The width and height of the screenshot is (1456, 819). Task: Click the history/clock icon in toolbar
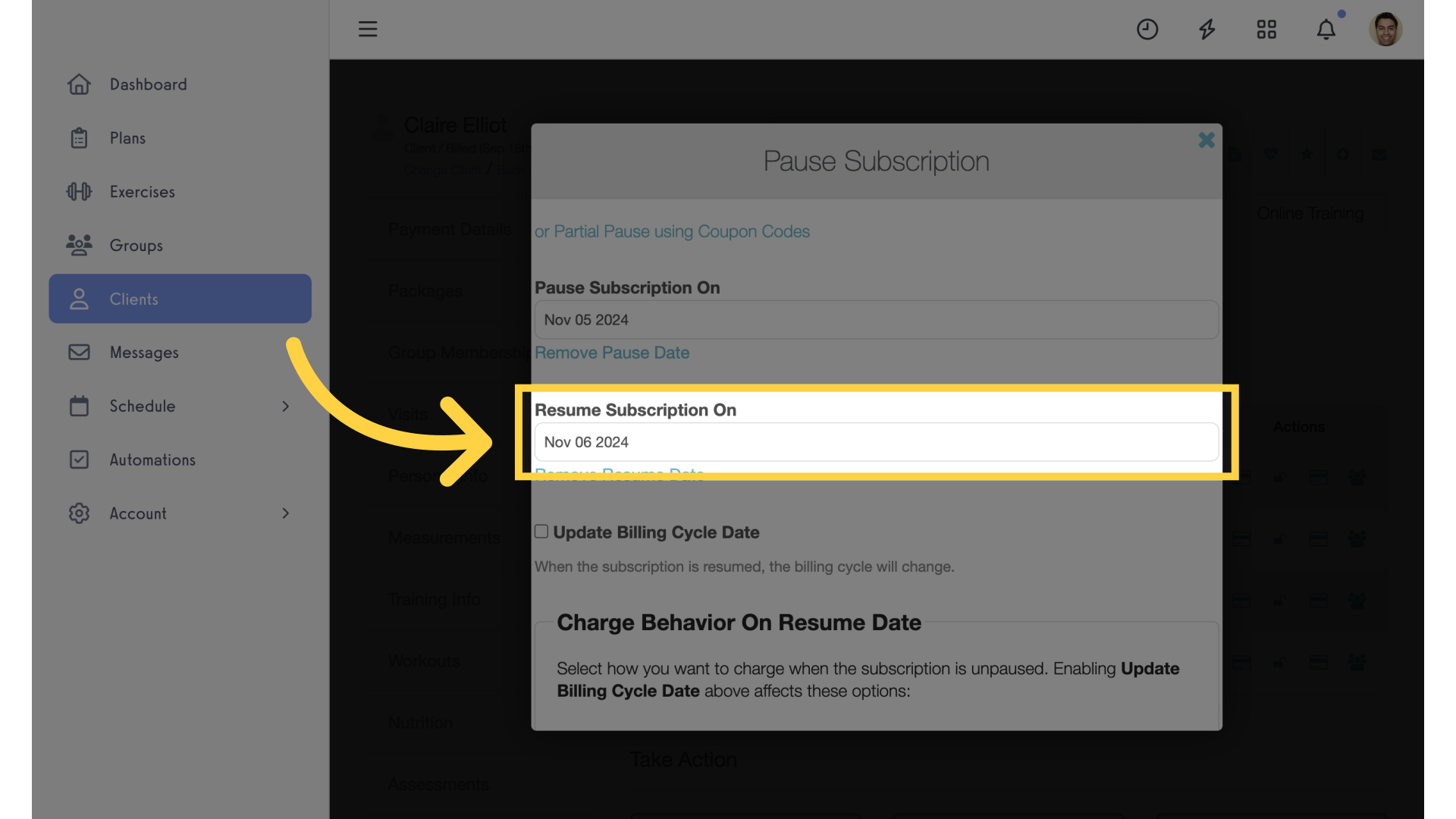(x=1147, y=28)
